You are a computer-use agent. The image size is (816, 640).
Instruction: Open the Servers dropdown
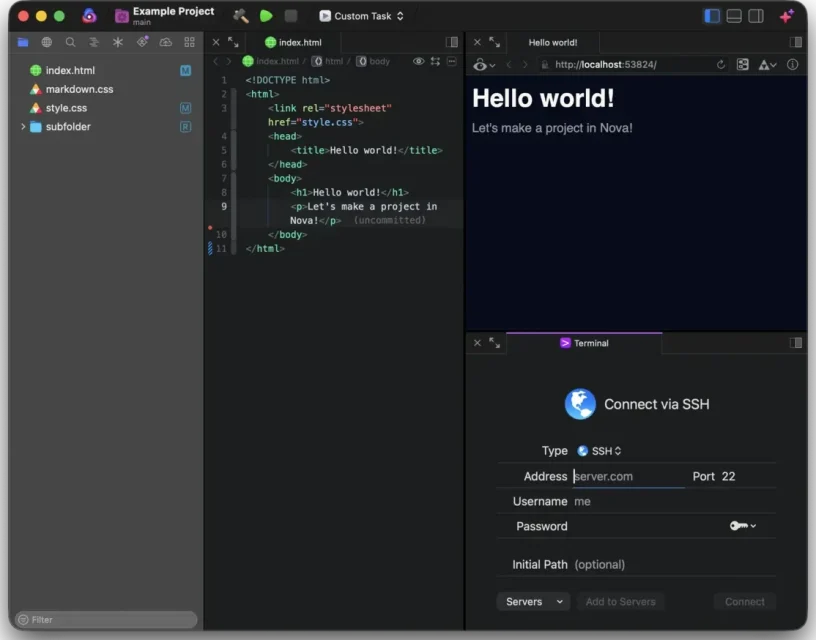pos(533,601)
